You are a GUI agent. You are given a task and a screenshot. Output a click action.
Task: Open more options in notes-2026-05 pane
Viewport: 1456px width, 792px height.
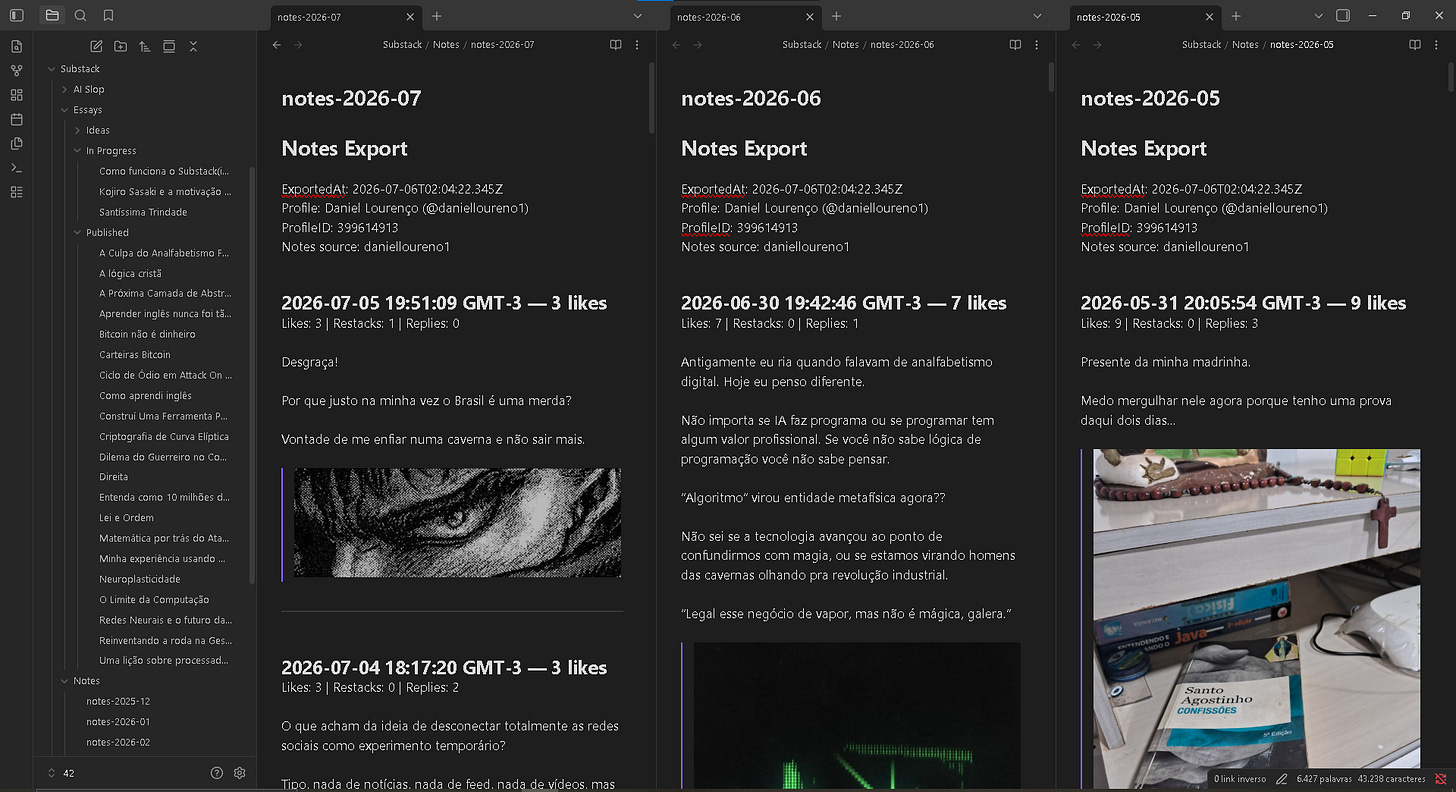tap(1437, 45)
